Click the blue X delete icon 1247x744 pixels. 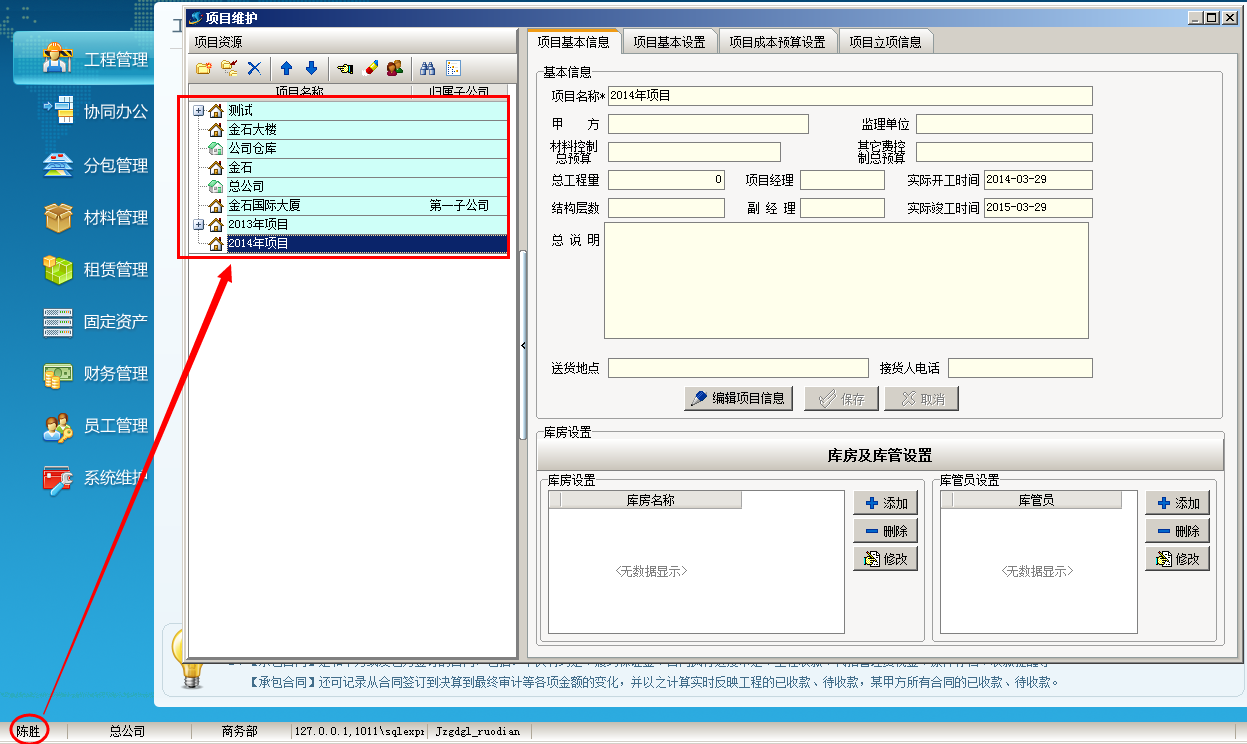[254, 68]
